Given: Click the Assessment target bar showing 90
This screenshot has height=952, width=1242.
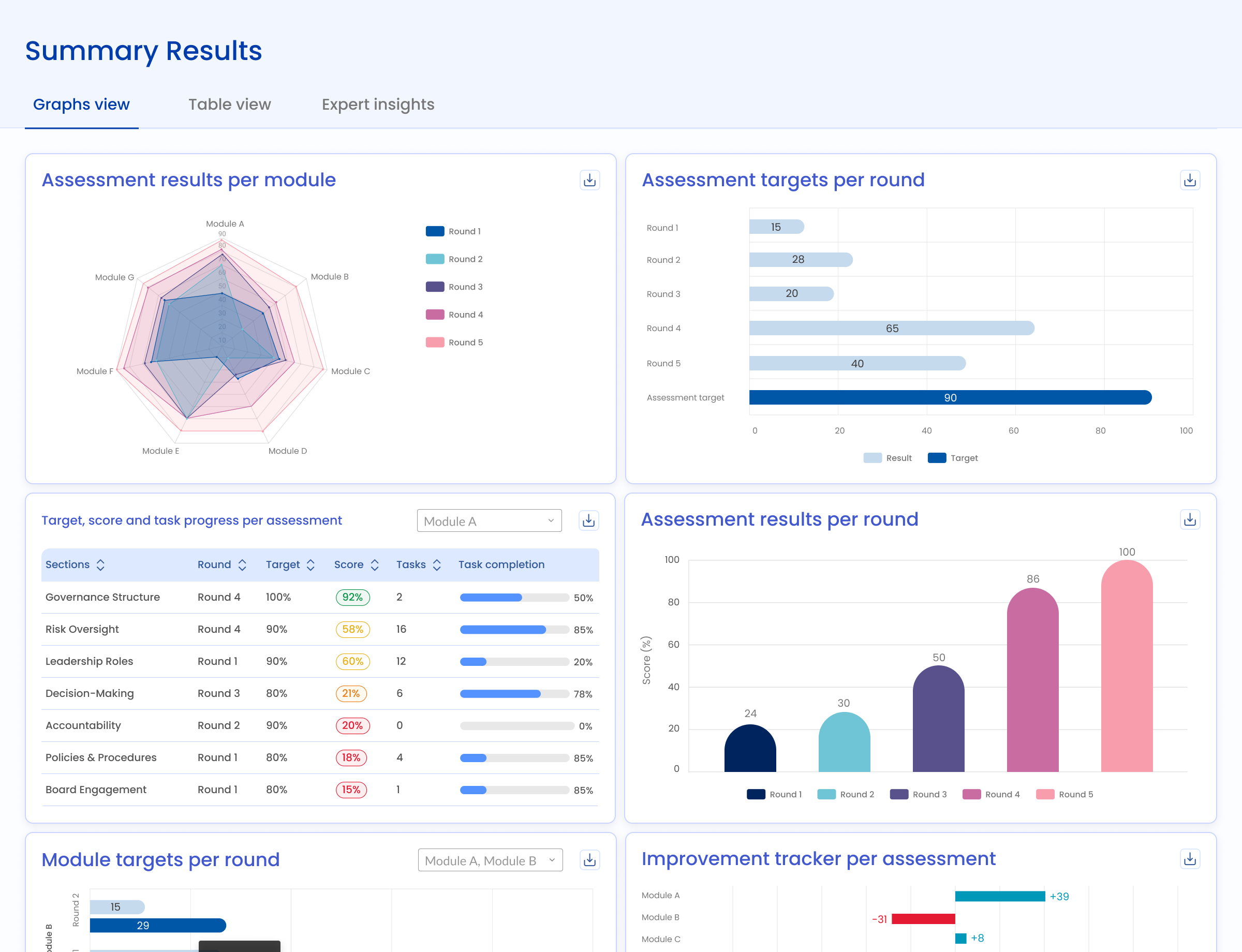Looking at the screenshot, I should (x=950, y=397).
